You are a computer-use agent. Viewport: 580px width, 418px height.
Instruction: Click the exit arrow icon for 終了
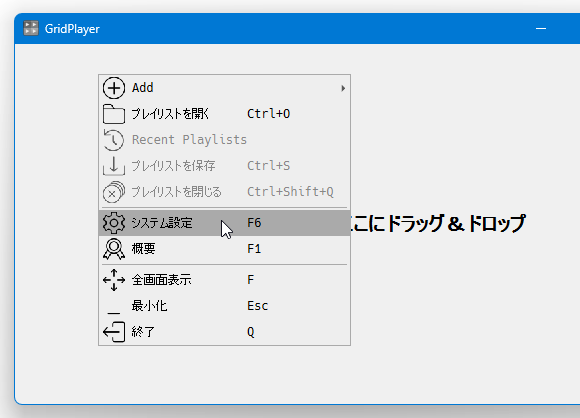click(x=114, y=332)
